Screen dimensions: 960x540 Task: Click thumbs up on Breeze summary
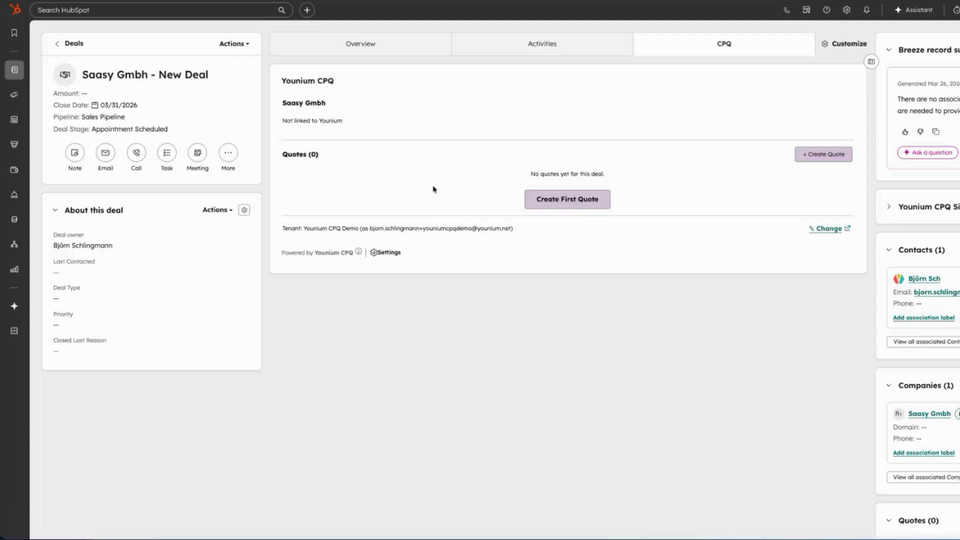pos(905,132)
